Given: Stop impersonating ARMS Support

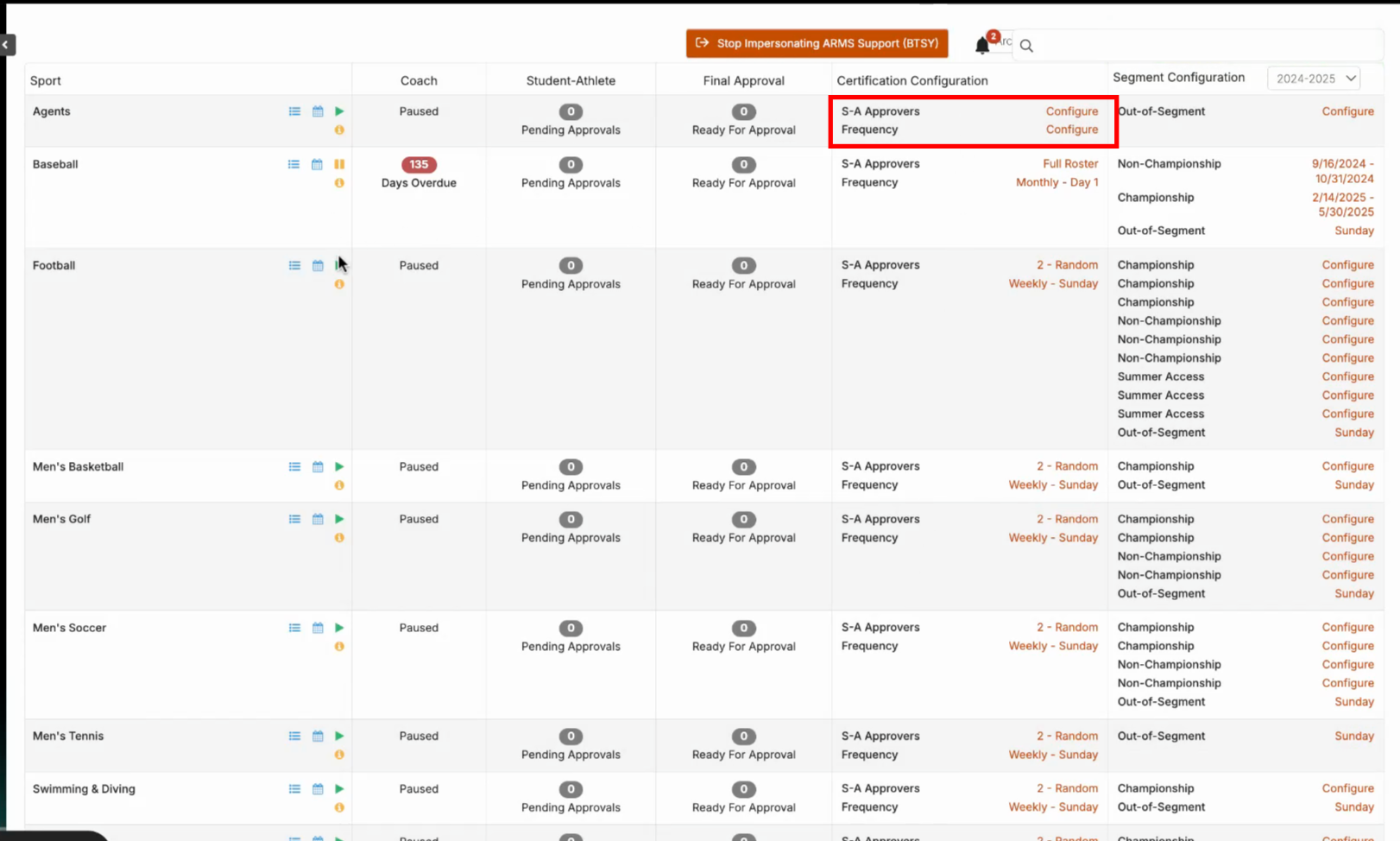Looking at the screenshot, I should (817, 43).
